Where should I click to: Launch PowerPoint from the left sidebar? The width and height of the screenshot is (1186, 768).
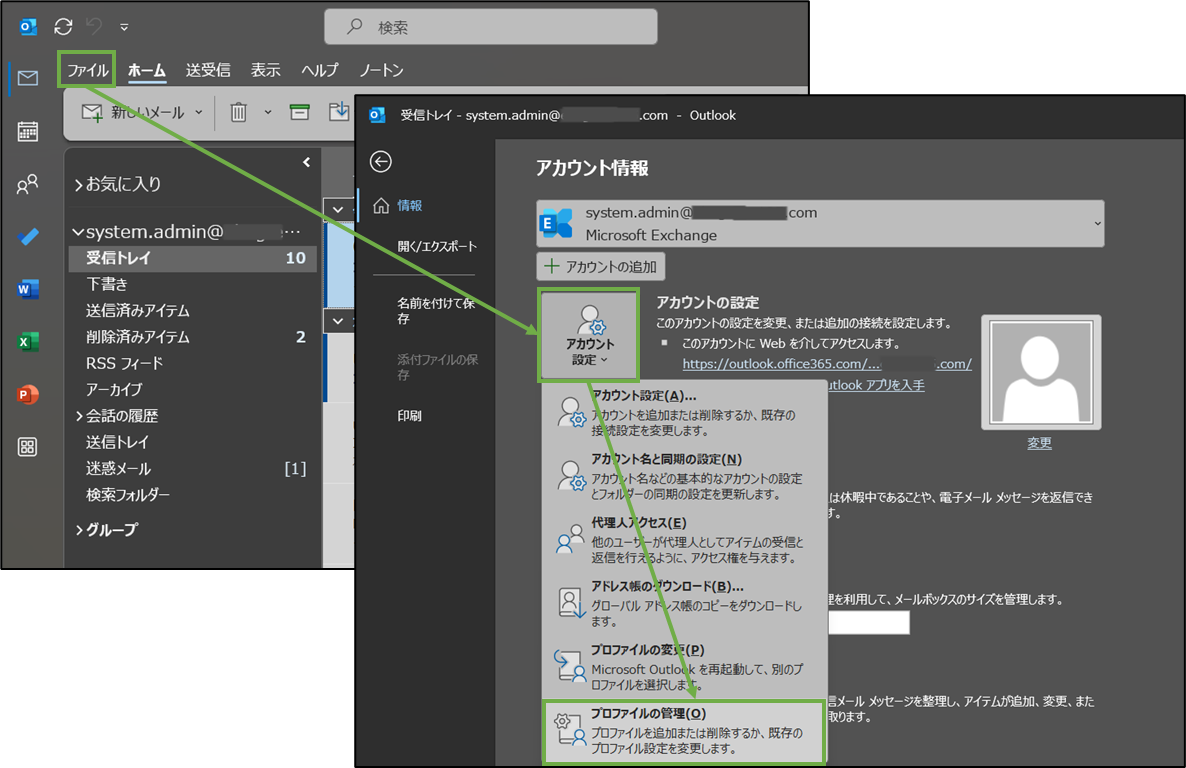[x=28, y=394]
